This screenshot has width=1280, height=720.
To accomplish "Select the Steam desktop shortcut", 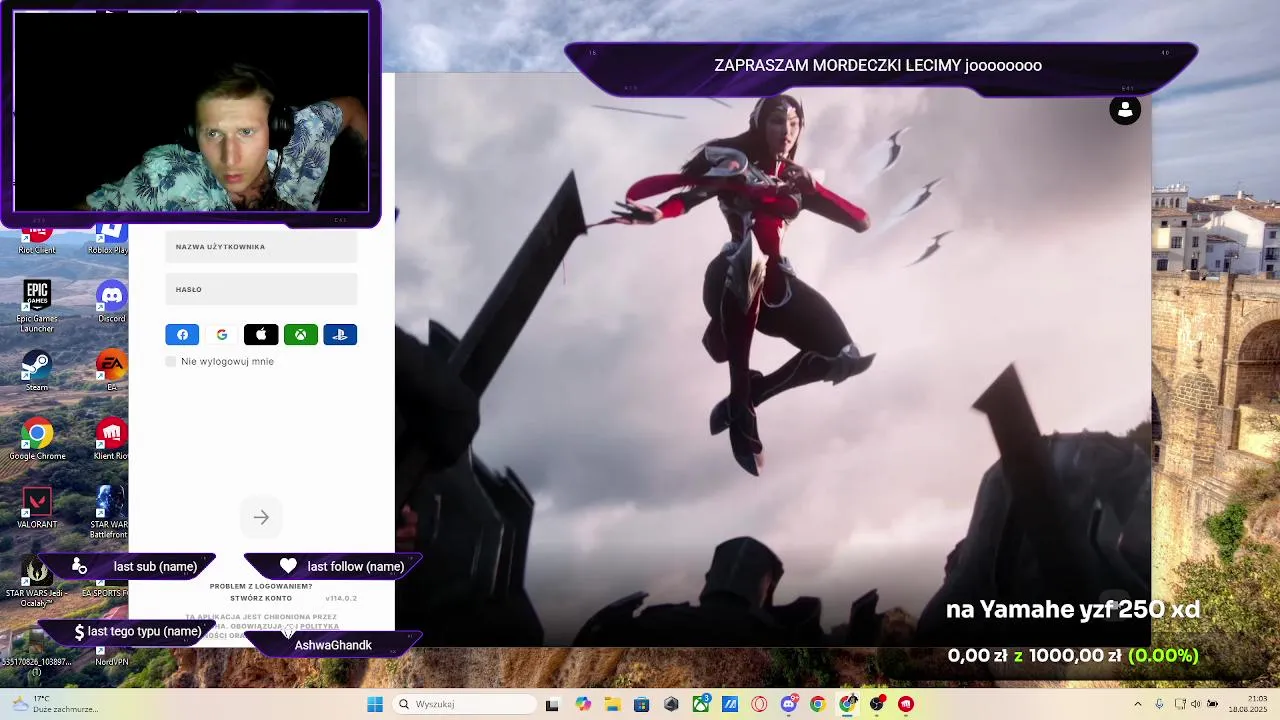I will coord(37,370).
